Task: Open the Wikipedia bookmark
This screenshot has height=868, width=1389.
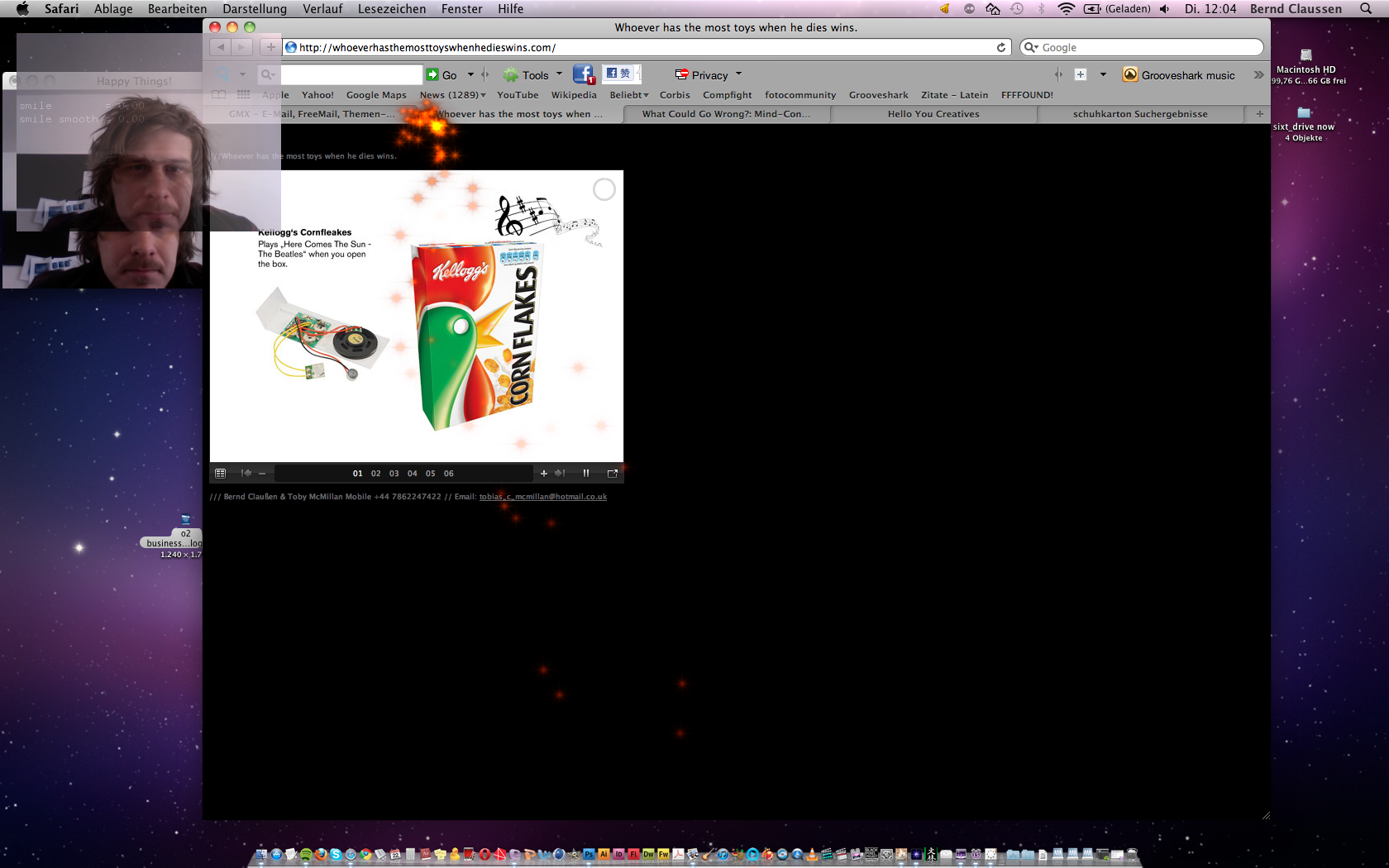Action: tap(574, 95)
